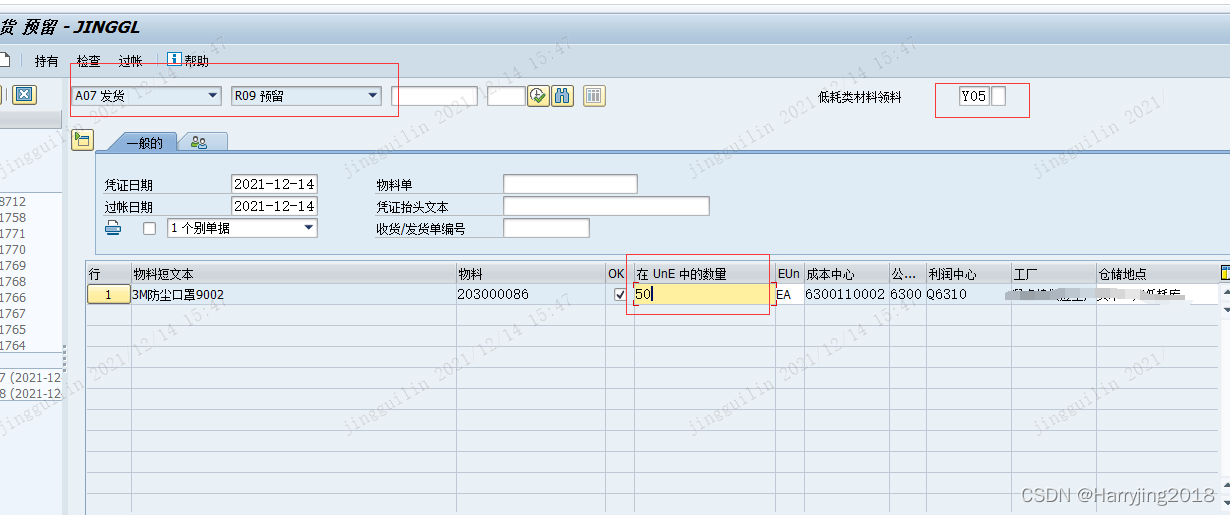Click overview entry 7 (2021-12
Viewport: 1230px width, 515px height.
click(30, 378)
